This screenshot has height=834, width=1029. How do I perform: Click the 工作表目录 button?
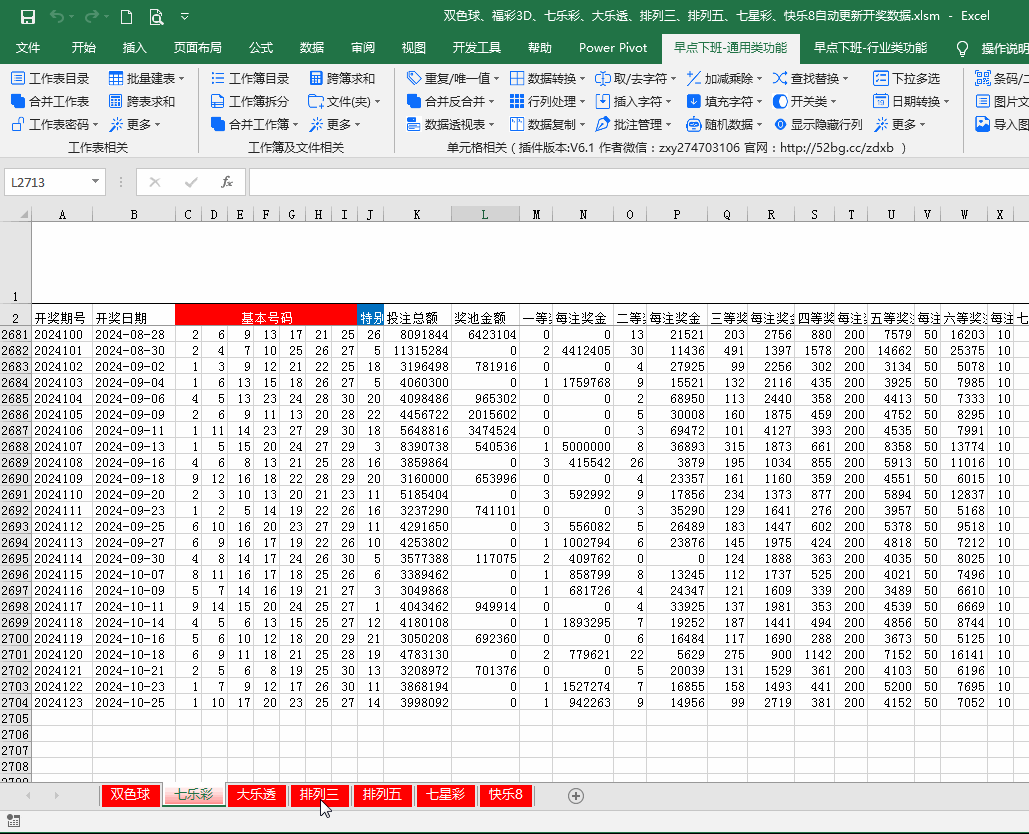point(51,79)
